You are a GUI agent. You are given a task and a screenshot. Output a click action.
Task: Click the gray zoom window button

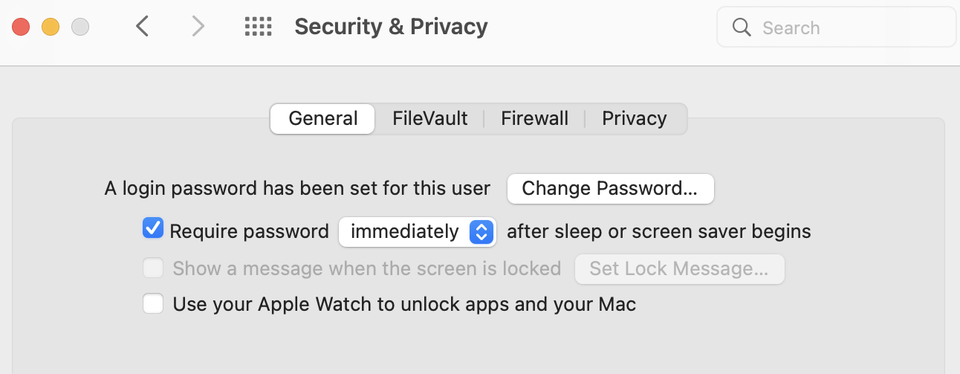tap(80, 27)
